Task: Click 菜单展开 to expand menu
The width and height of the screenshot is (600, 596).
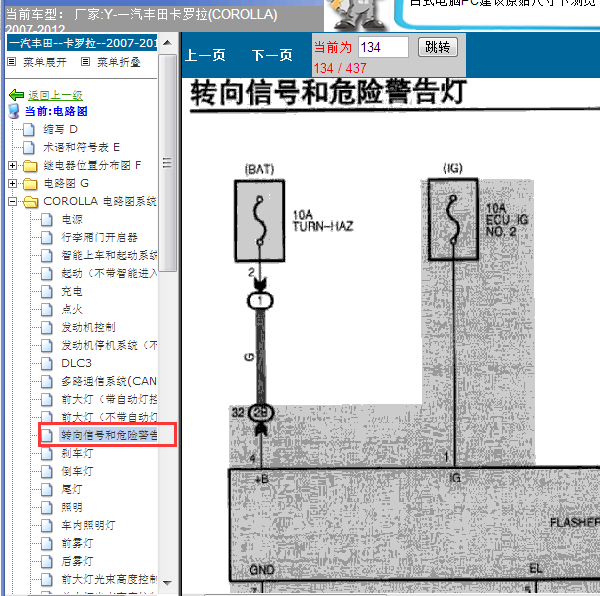Action: point(44,62)
